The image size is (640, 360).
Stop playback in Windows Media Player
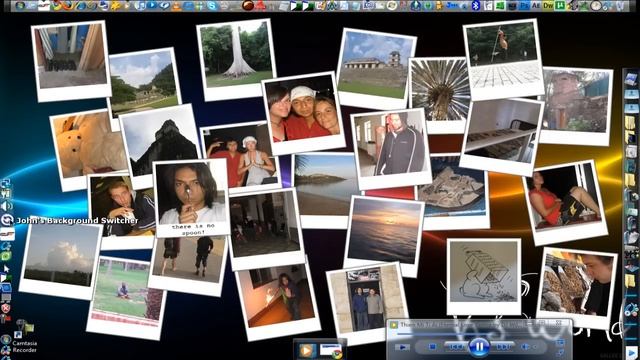[x=433, y=347]
